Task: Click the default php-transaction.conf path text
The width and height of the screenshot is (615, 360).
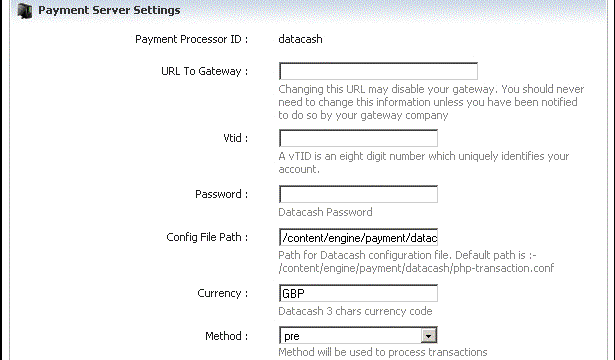Action: (416, 268)
